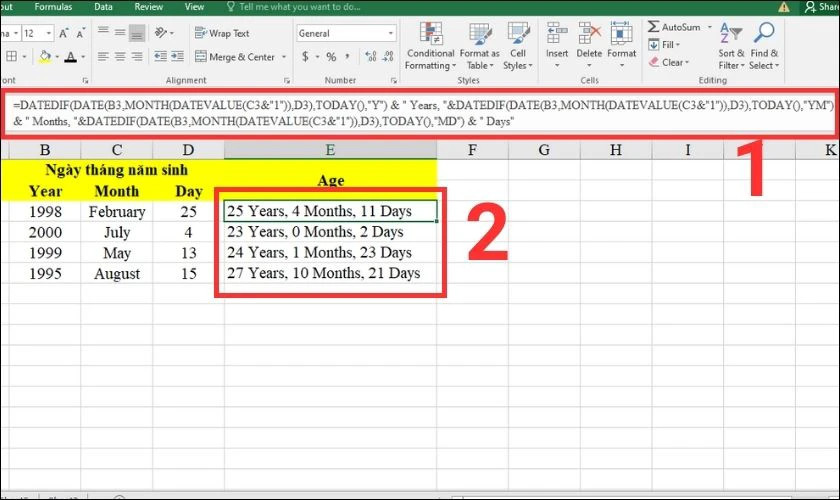Apply accounting dollar number format
The image size is (840, 500).
[x=305, y=56]
